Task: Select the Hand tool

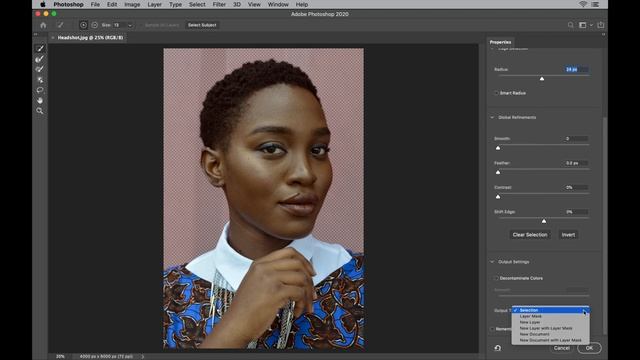Action: [40, 100]
